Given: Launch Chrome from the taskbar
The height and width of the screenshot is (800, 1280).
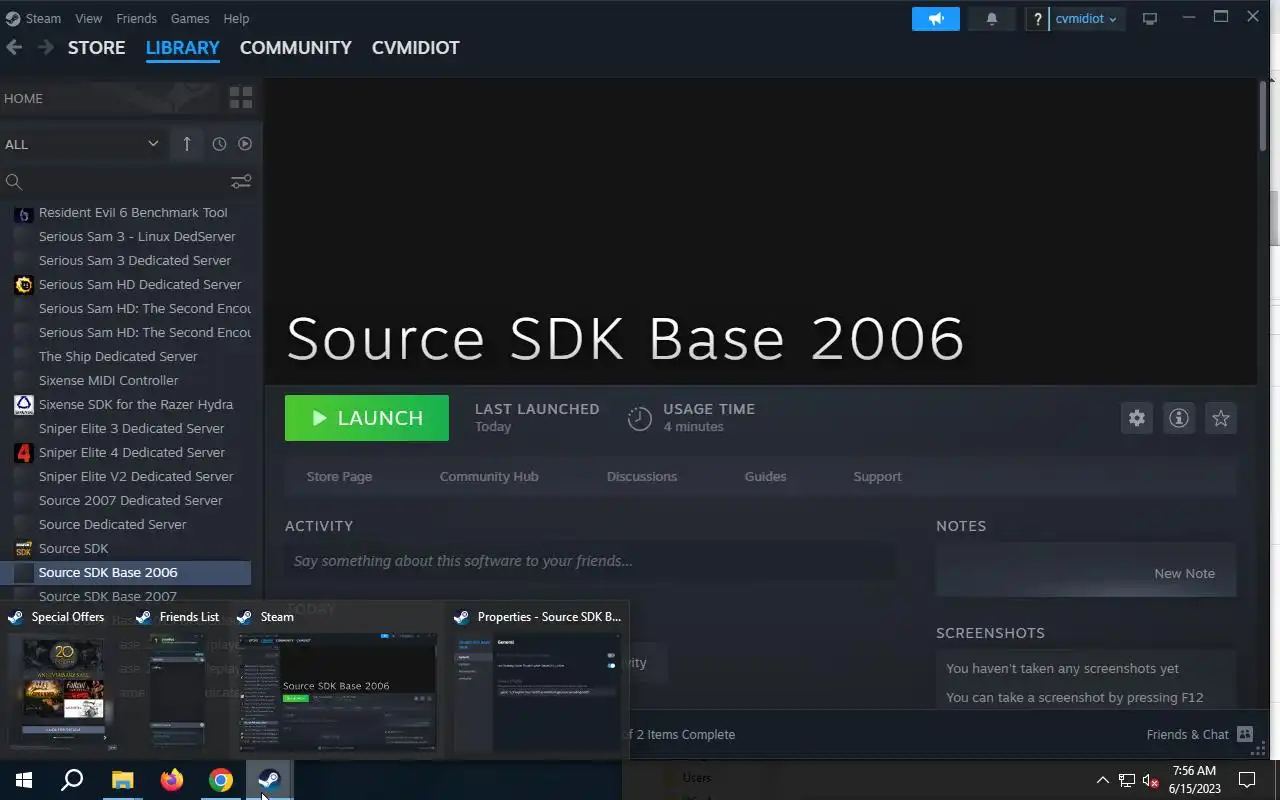Looking at the screenshot, I should click(221, 780).
